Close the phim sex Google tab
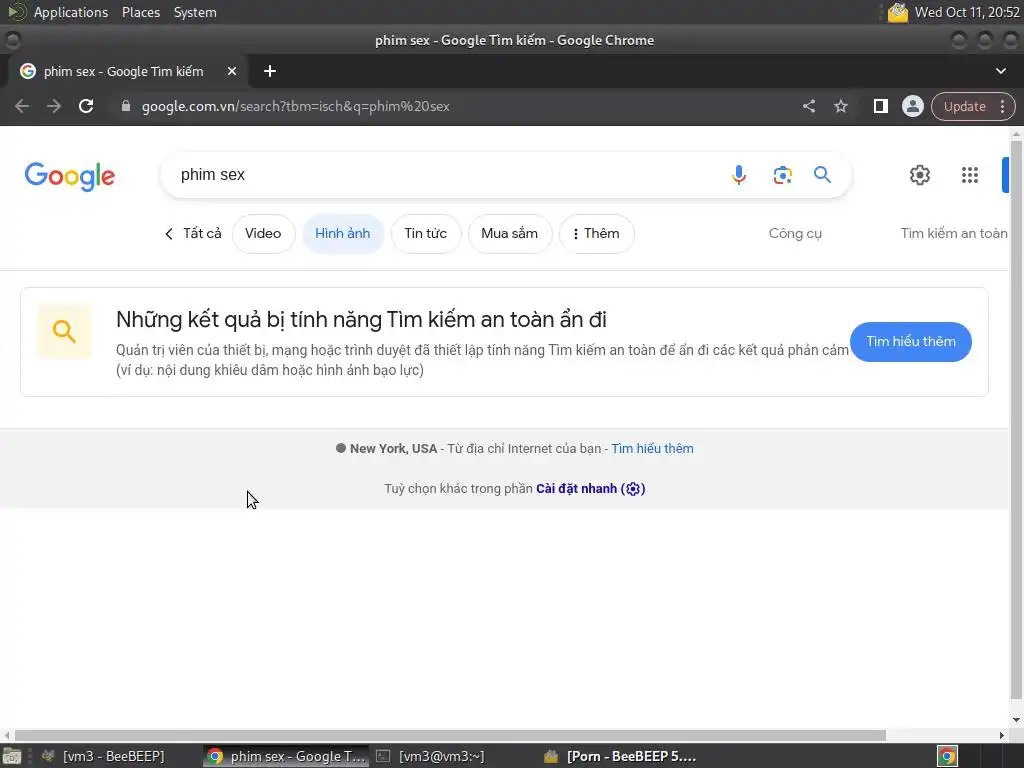 click(x=232, y=71)
